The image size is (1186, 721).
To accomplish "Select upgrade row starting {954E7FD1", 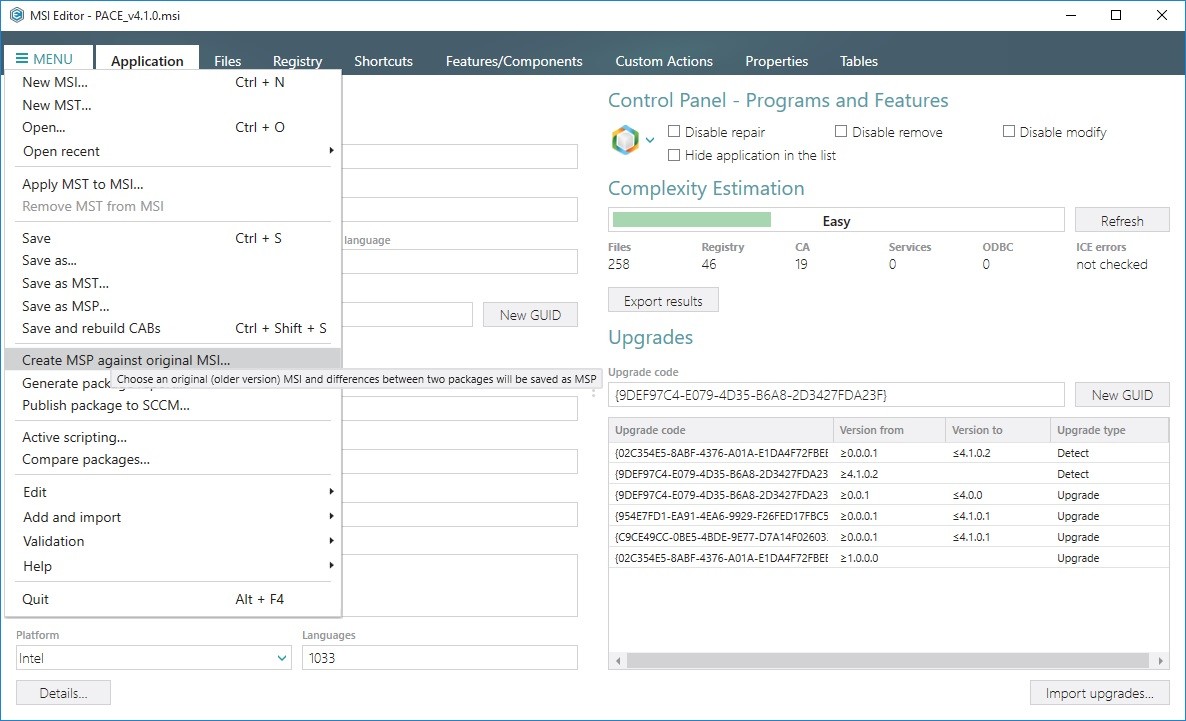I will click(x=889, y=516).
